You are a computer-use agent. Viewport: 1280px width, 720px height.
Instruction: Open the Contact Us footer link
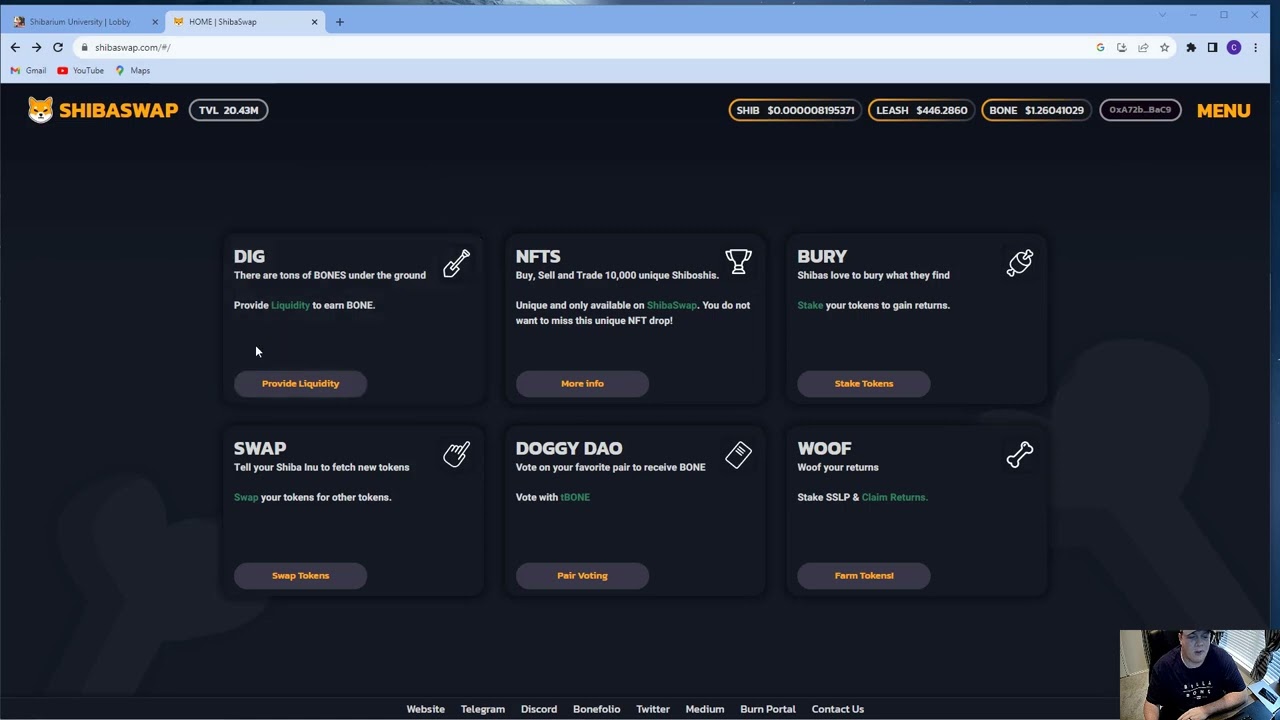837,709
